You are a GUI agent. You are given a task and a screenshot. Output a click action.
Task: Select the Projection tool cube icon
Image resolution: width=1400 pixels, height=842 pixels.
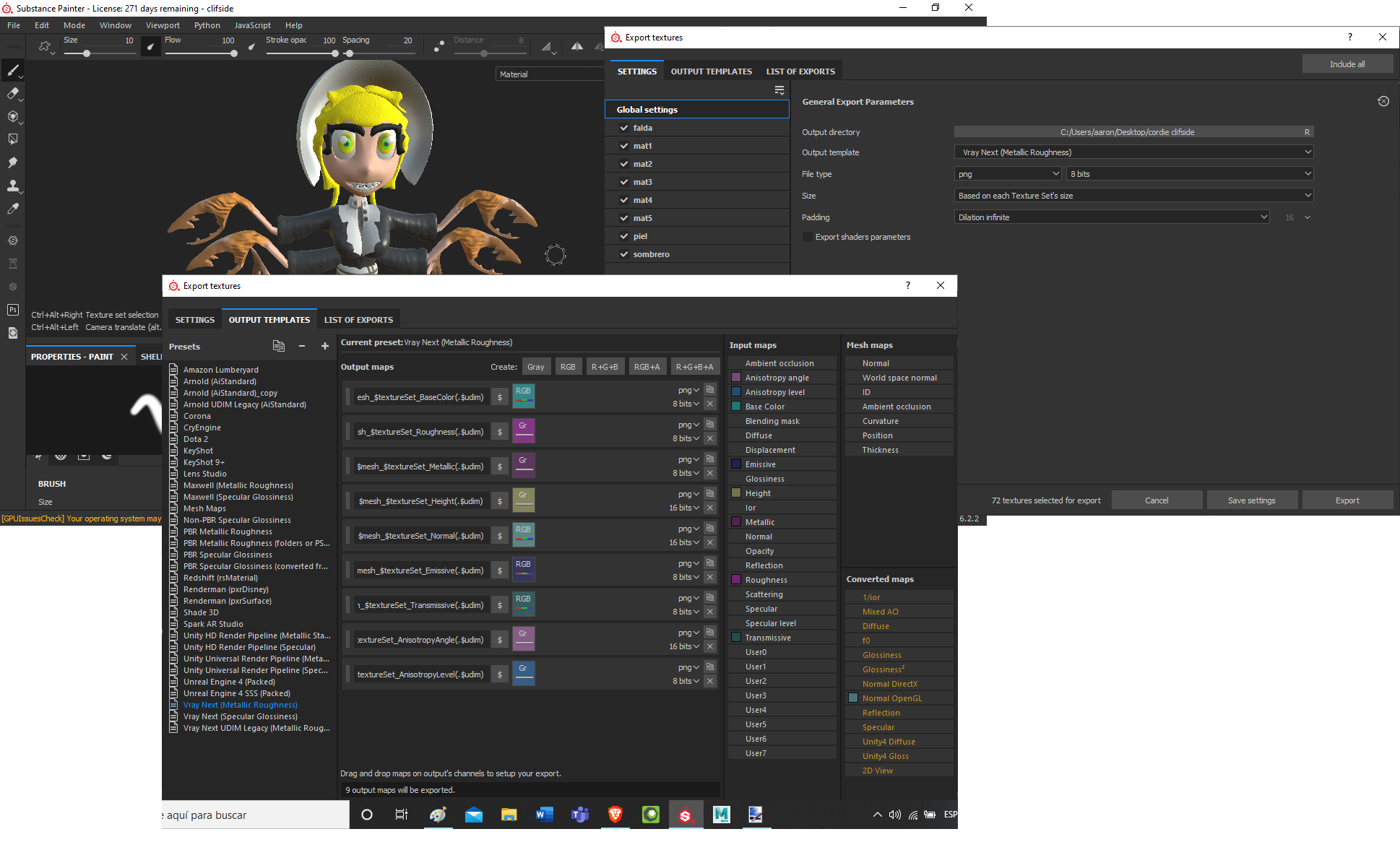pyautogui.click(x=13, y=116)
